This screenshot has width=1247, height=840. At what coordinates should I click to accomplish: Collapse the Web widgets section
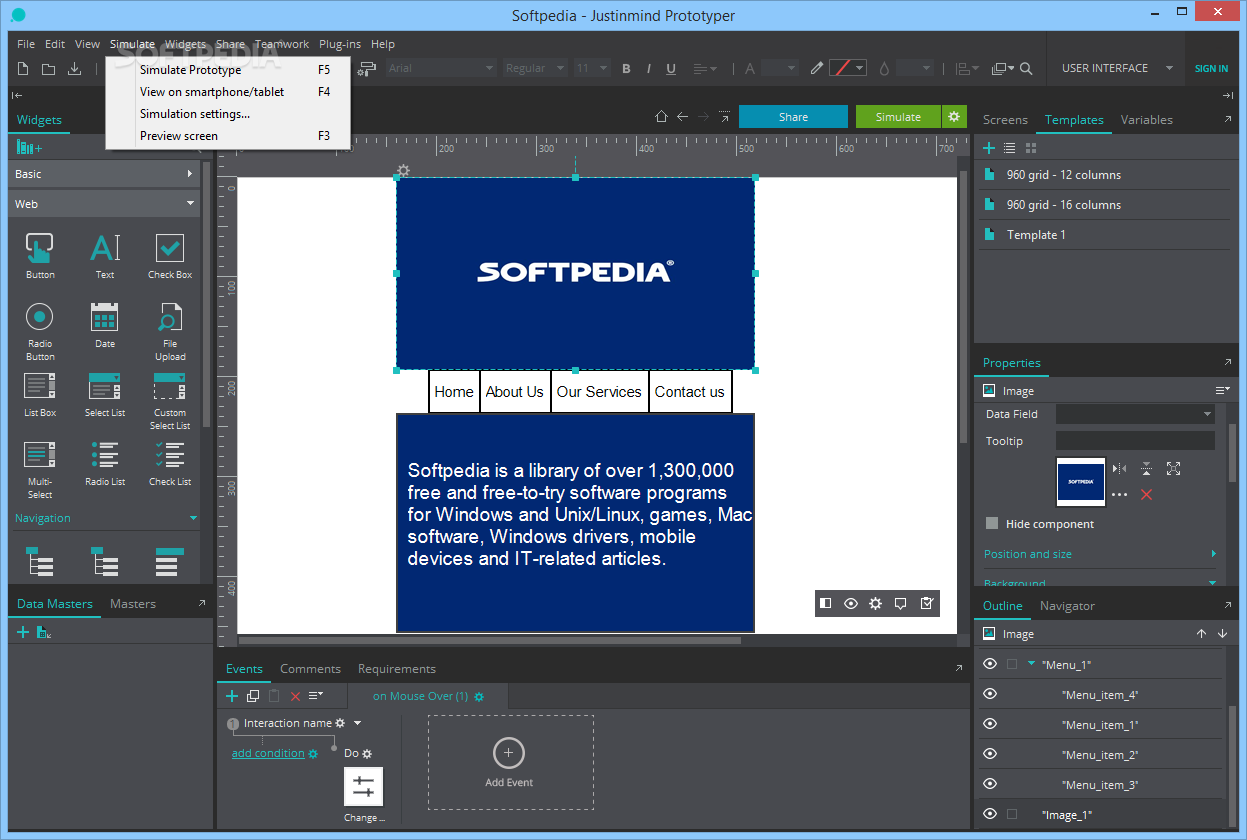point(104,204)
